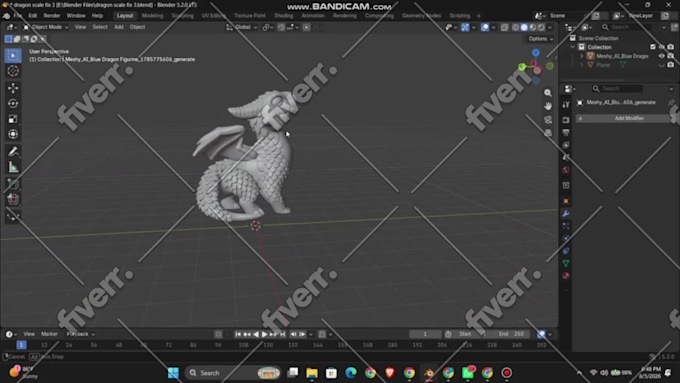This screenshot has width=680, height=383.
Task: Play the animation in timeline
Action: coord(265,334)
